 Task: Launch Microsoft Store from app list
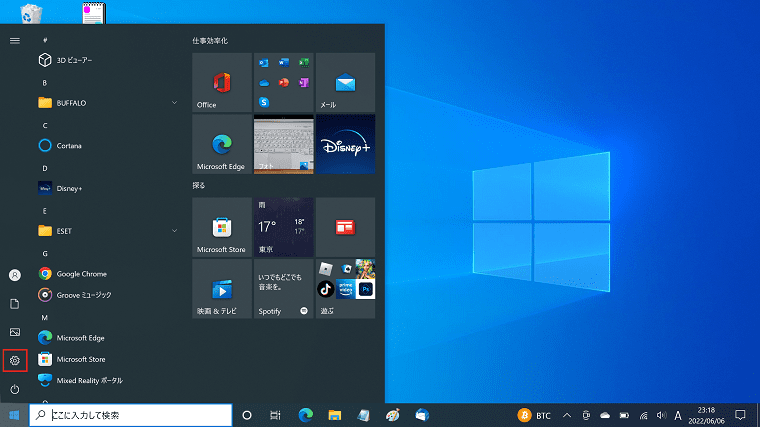[108, 359]
